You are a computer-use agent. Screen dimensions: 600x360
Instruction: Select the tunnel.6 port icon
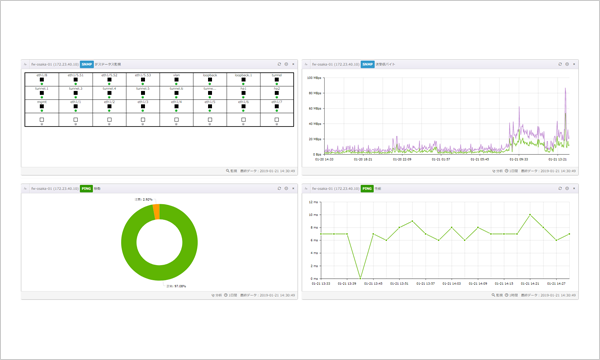(x=176, y=93)
